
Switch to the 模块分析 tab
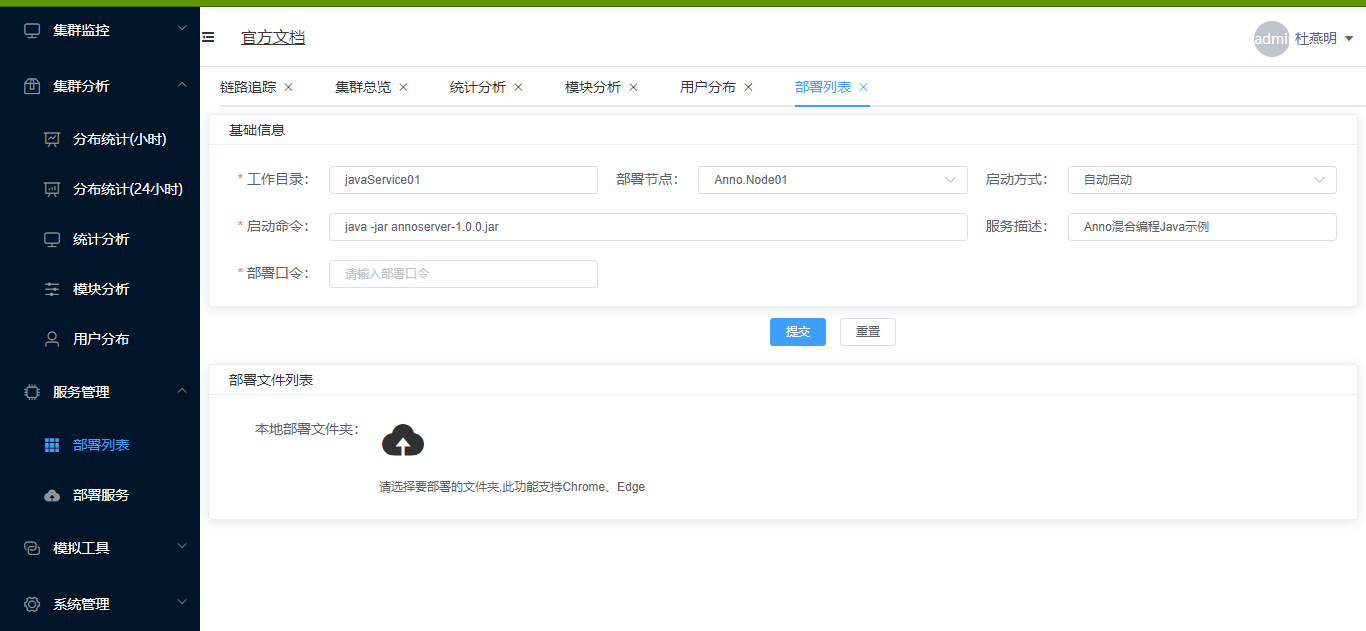tap(593, 87)
